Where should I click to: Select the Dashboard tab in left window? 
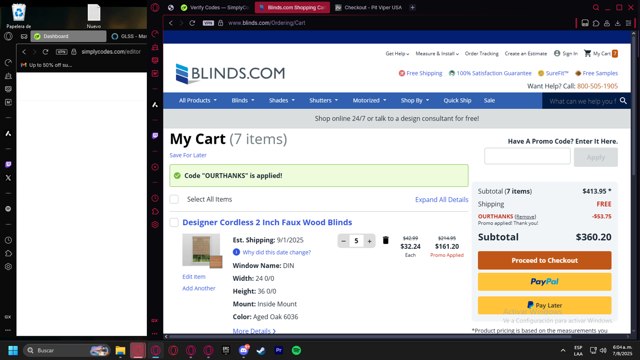(69, 36)
